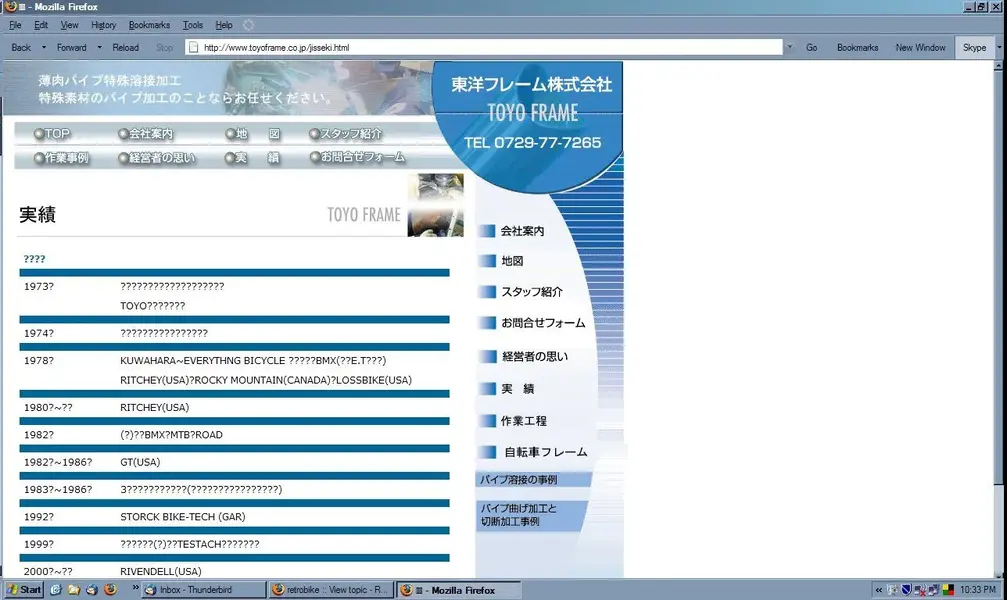Screen dimensions: 1007x600
Task: Open the File menu
Action: 15,25
